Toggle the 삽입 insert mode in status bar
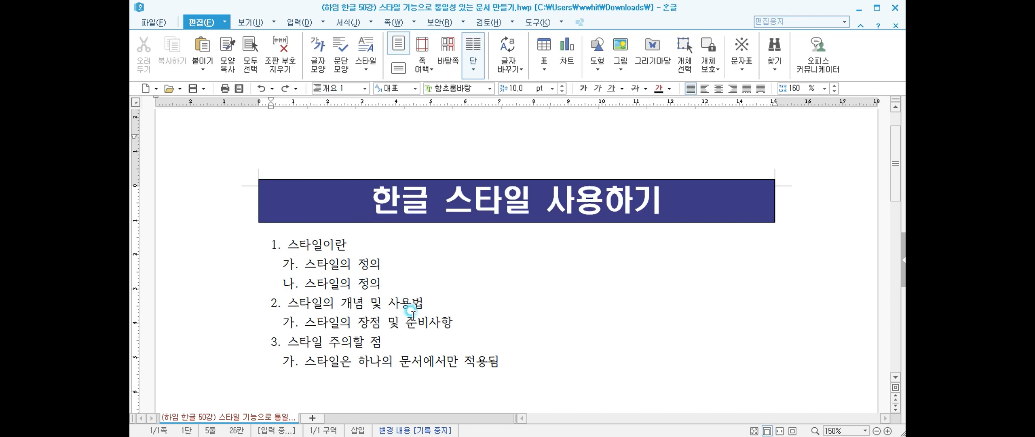This screenshot has width=1035, height=437. tap(357, 430)
